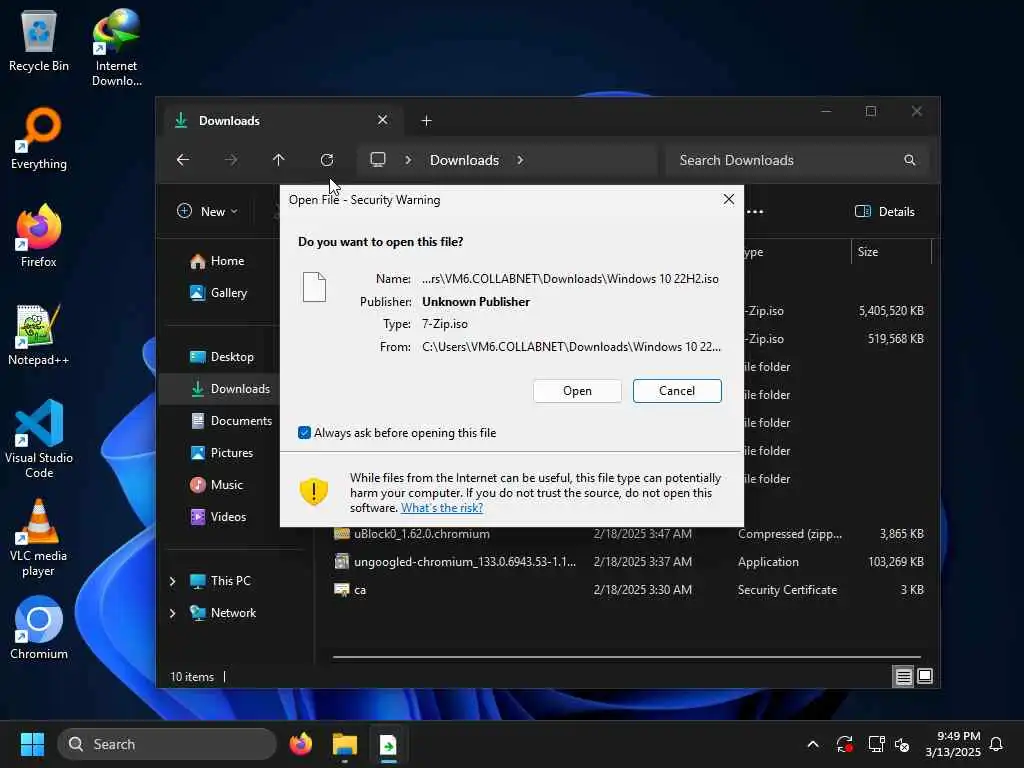Follow the What's the risk? link

442,507
